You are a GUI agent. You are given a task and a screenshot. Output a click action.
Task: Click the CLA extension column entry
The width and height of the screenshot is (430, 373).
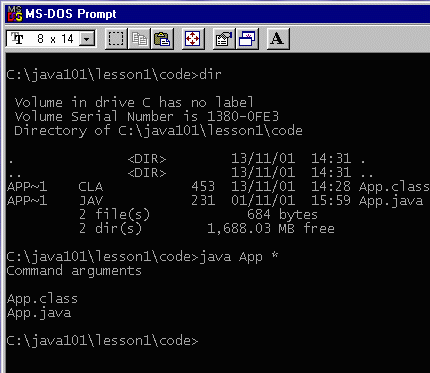pos(91,187)
